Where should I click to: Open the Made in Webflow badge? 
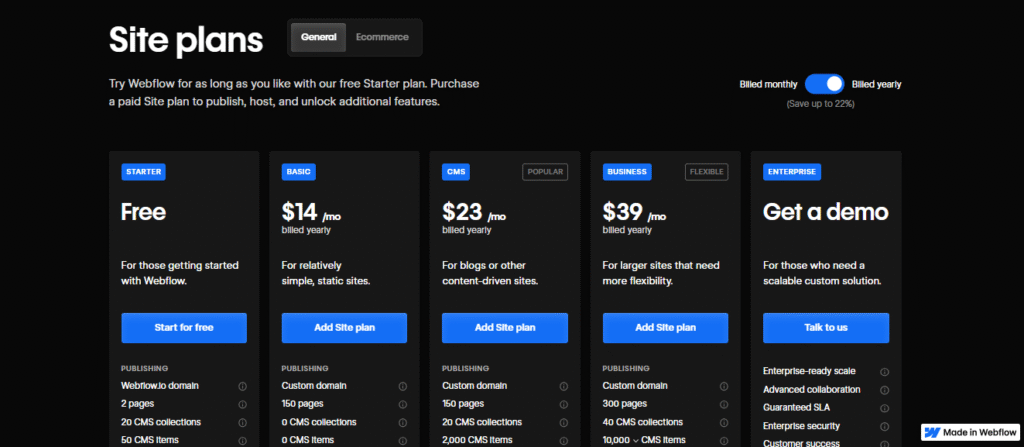point(970,432)
